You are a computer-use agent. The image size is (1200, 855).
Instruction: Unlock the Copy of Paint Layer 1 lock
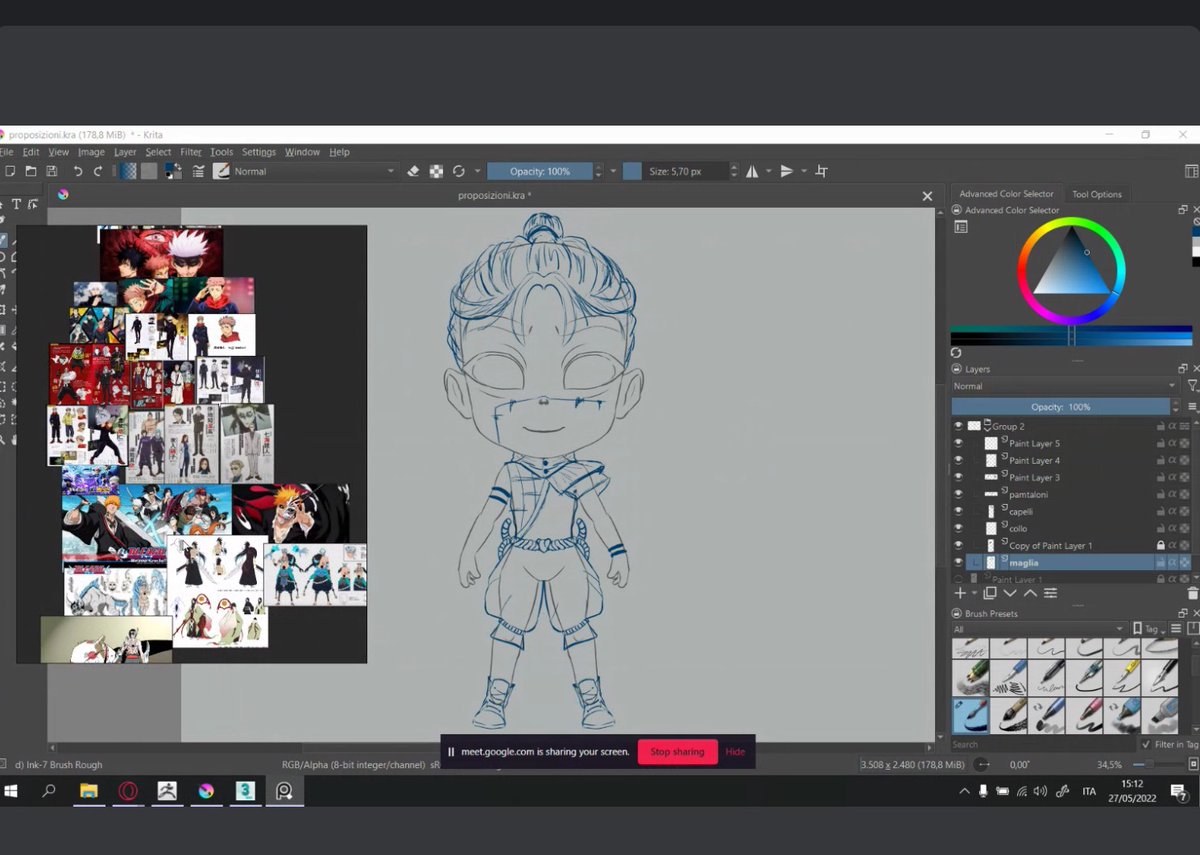1161,545
